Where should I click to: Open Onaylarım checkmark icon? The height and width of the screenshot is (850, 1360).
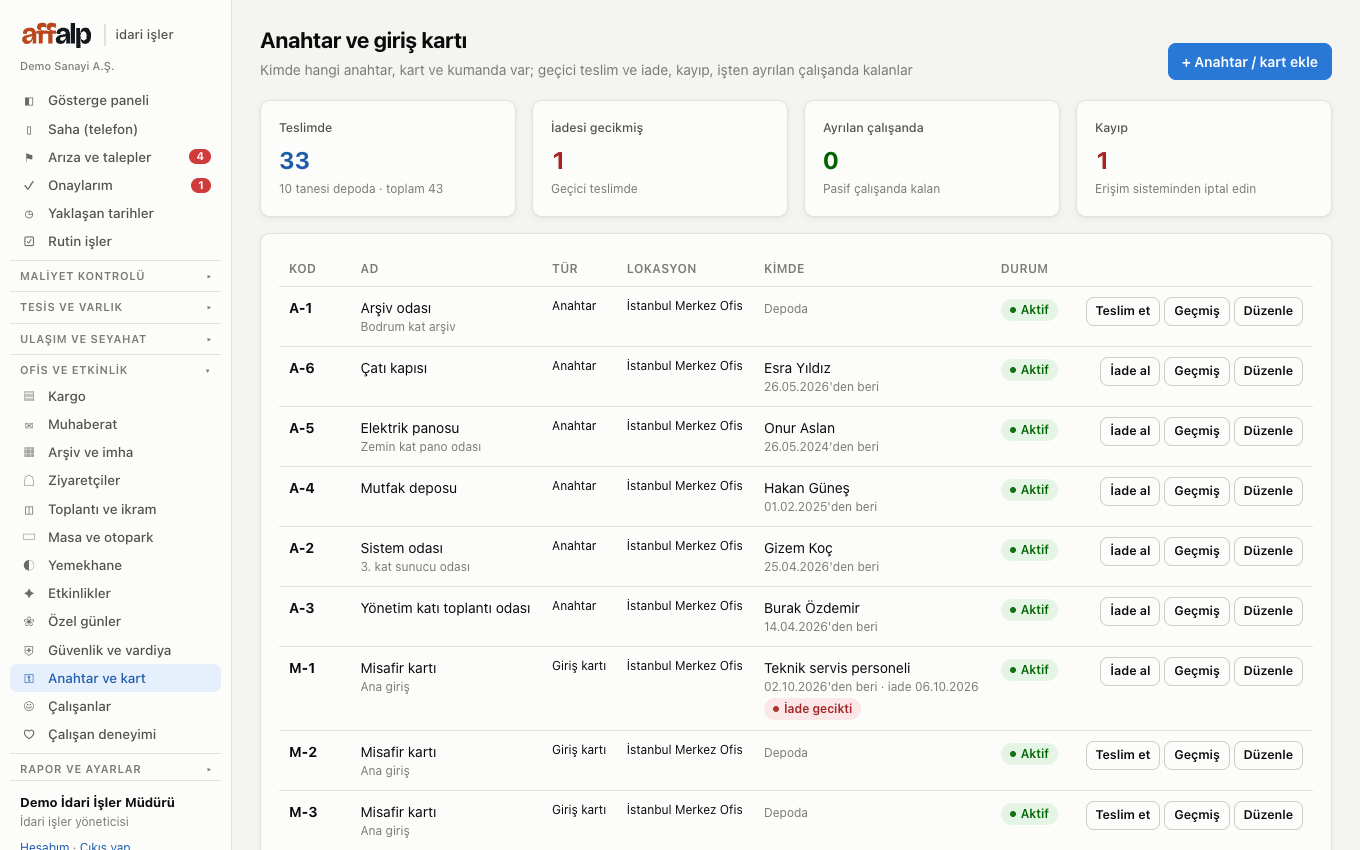click(x=29, y=185)
